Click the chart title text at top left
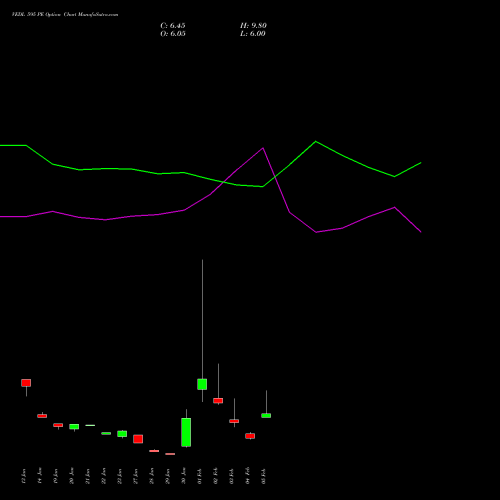The width and height of the screenshot is (500, 500). coord(65,15)
